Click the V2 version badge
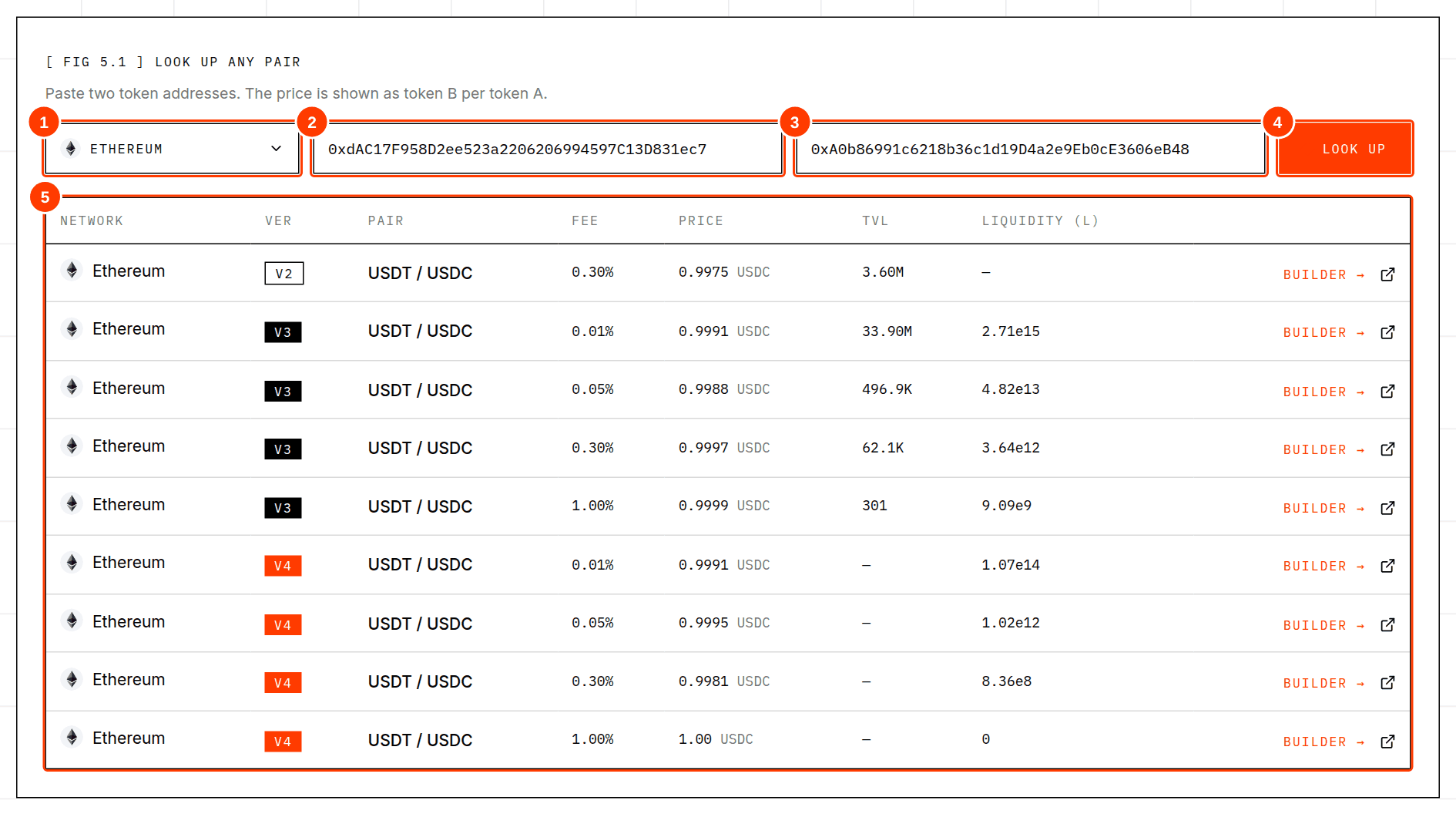 tap(283, 274)
